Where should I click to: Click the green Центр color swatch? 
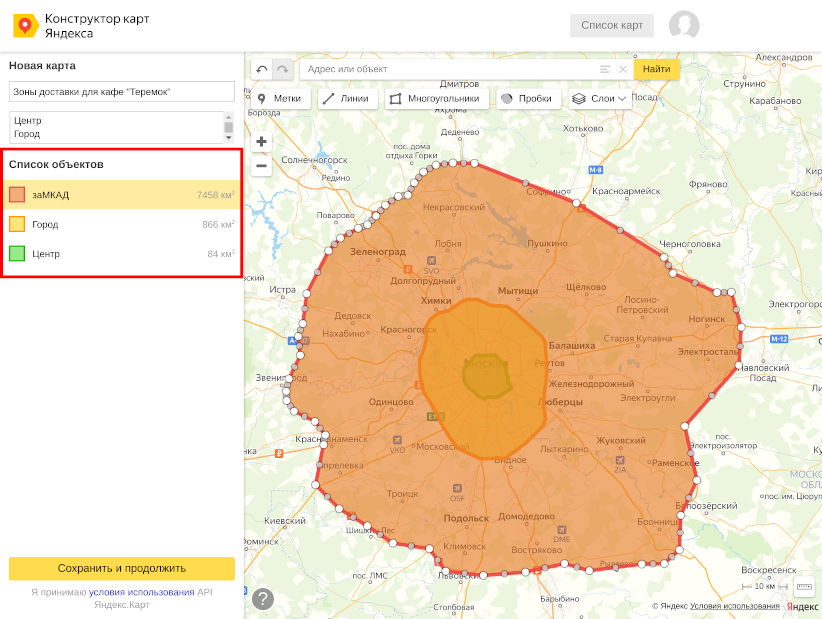(x=17, y=254)
